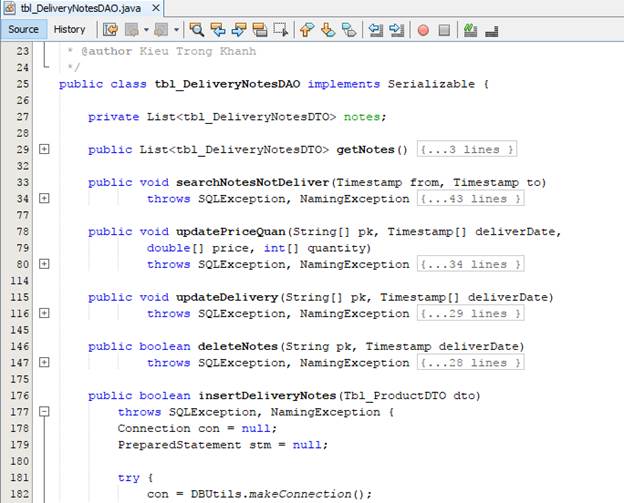Image resolution: width=624 pixels, height=503 pixels.
Task: Click Next Bookmark down-arrow icon
Action: [x=328, y=29]
